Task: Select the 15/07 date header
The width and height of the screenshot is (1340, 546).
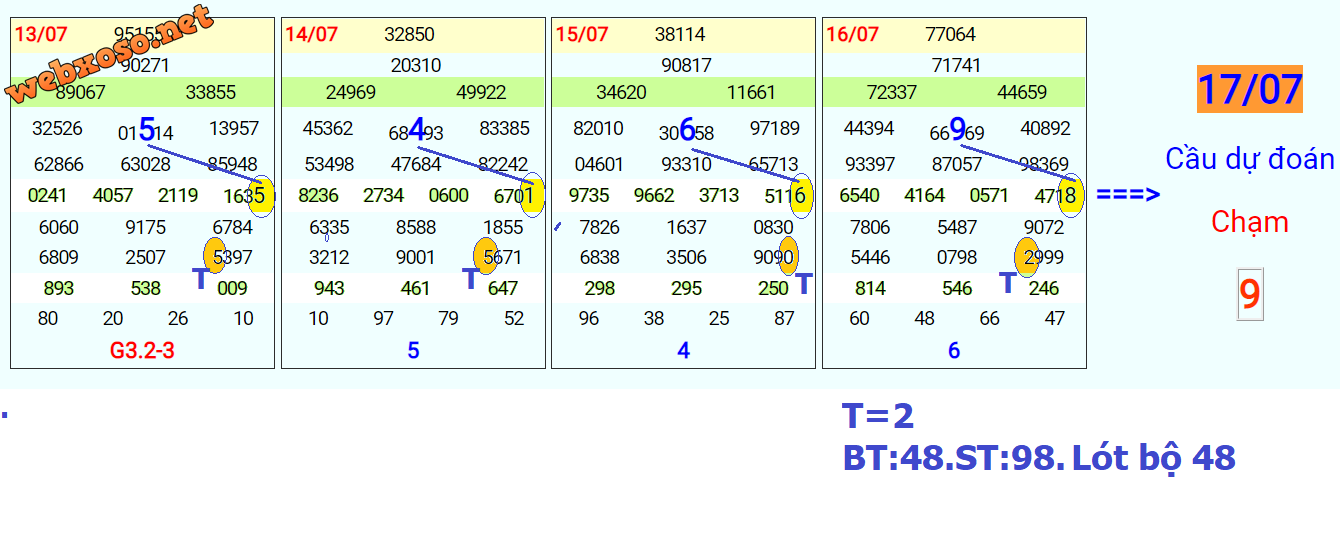Action: pos(582,35)
